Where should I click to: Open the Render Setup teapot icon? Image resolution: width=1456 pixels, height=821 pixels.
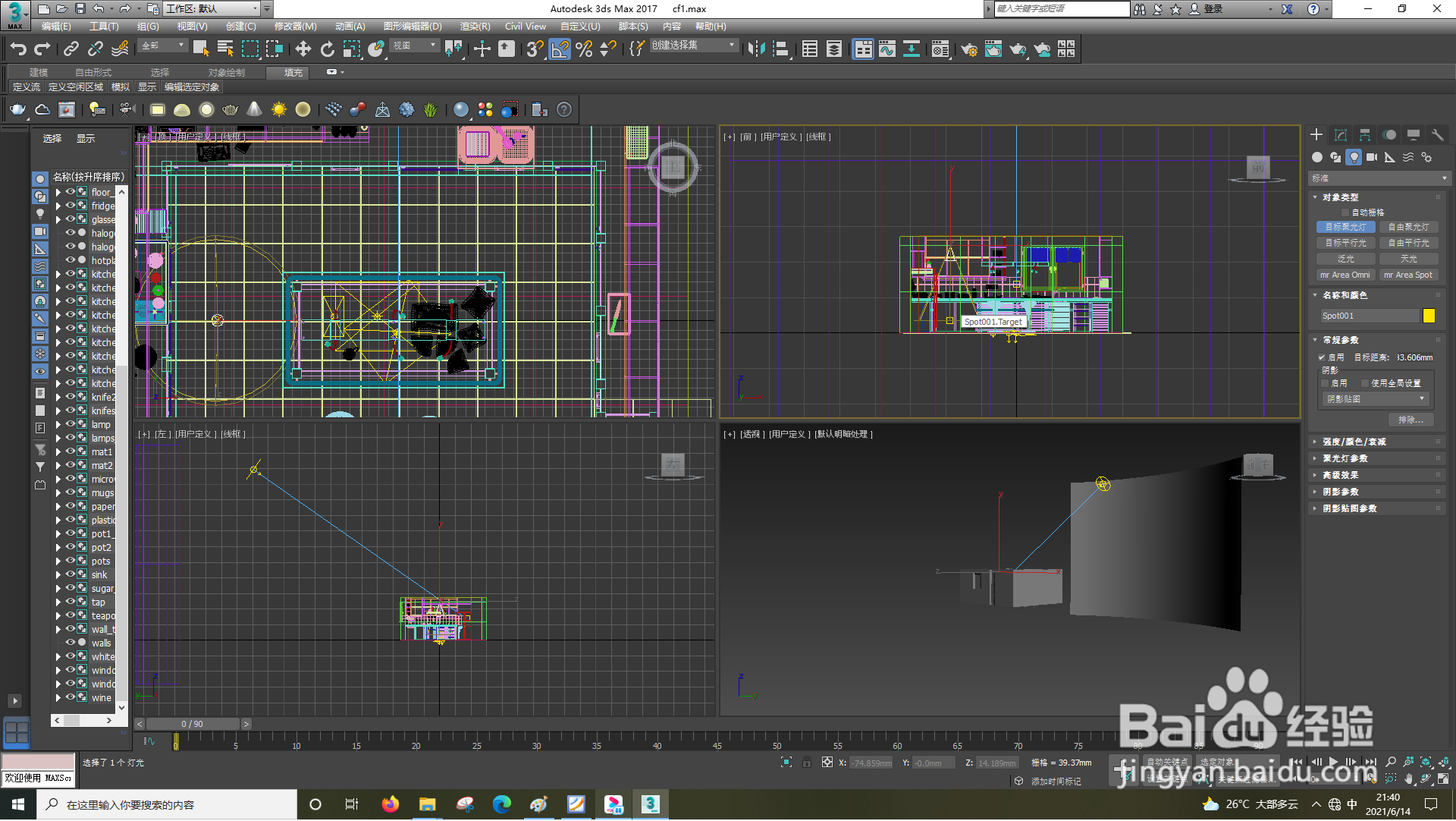tap(968, 49)
